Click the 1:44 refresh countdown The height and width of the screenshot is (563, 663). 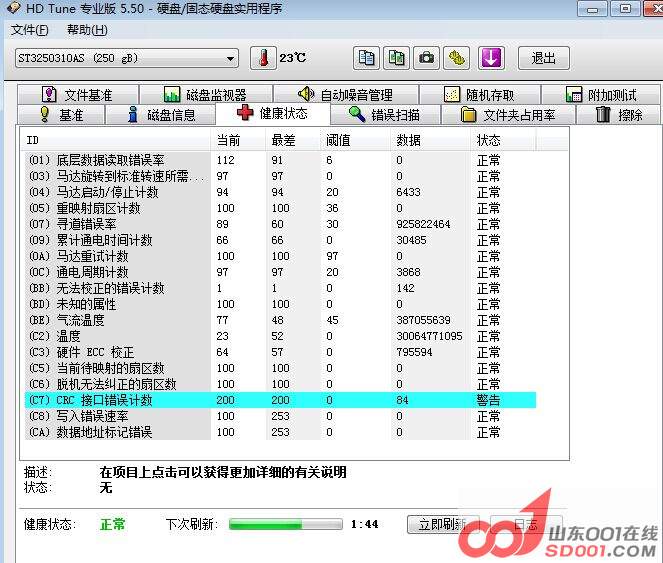click(x=364, y=525)
